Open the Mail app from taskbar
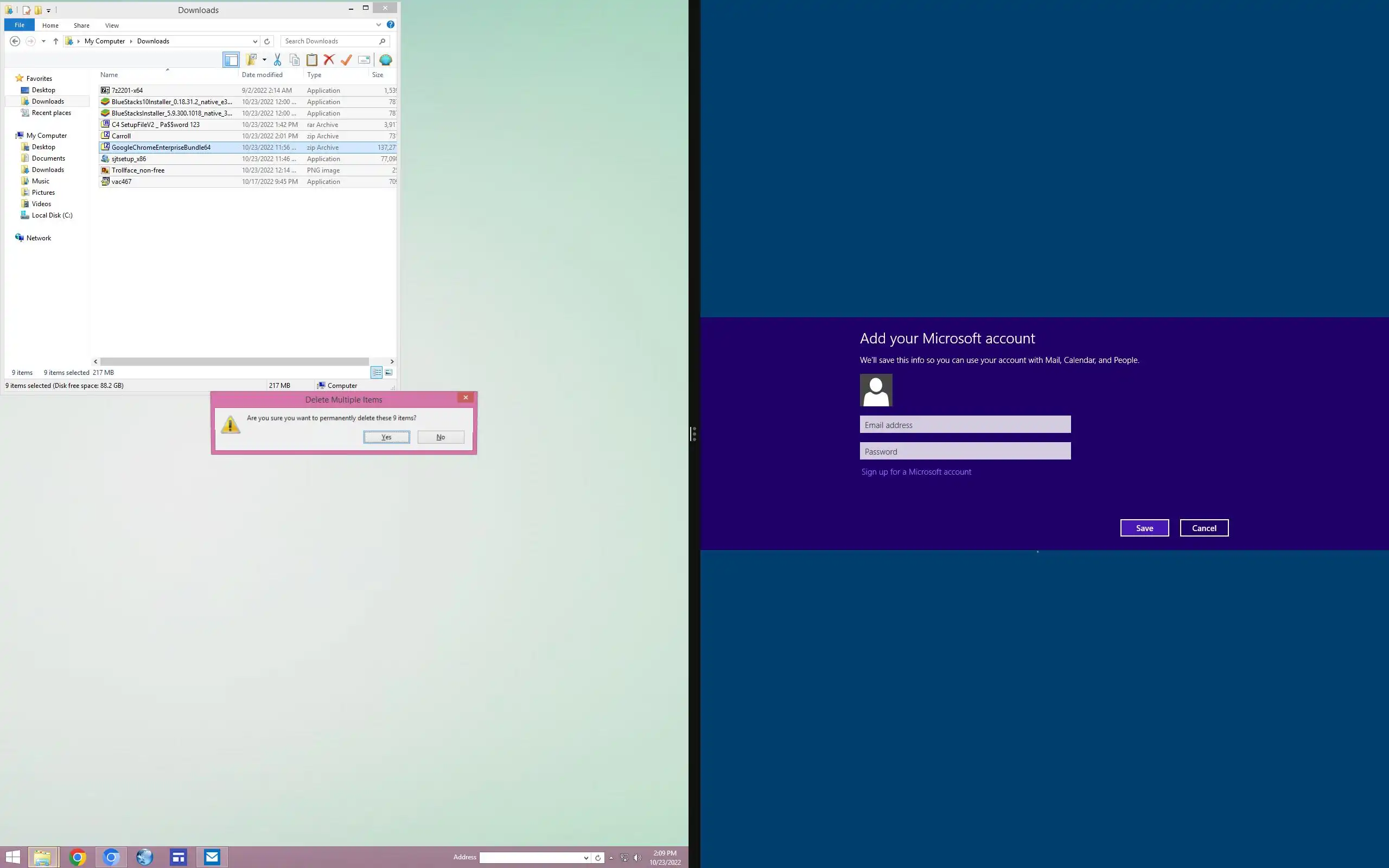1389x868 pixels. 212,857
